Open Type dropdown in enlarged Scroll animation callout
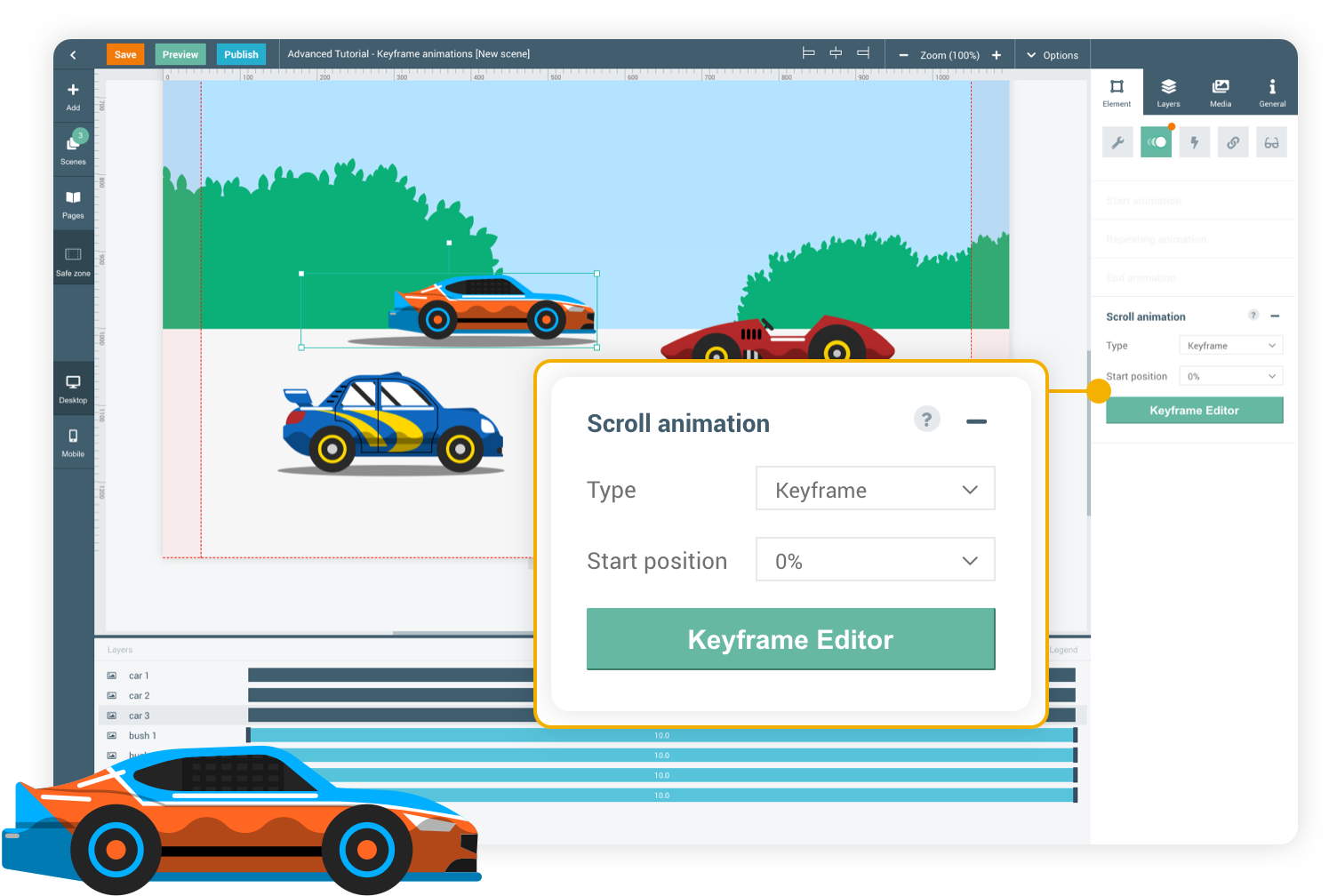 click(875, 489)
